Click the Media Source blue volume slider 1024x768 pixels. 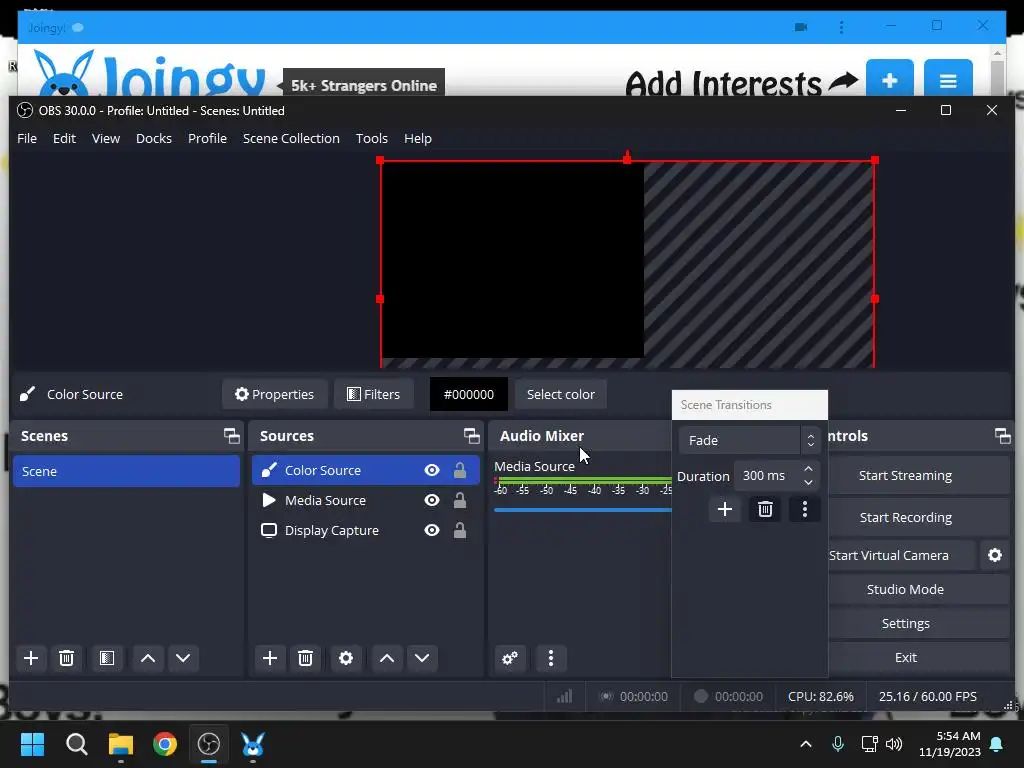click(583, 510)
